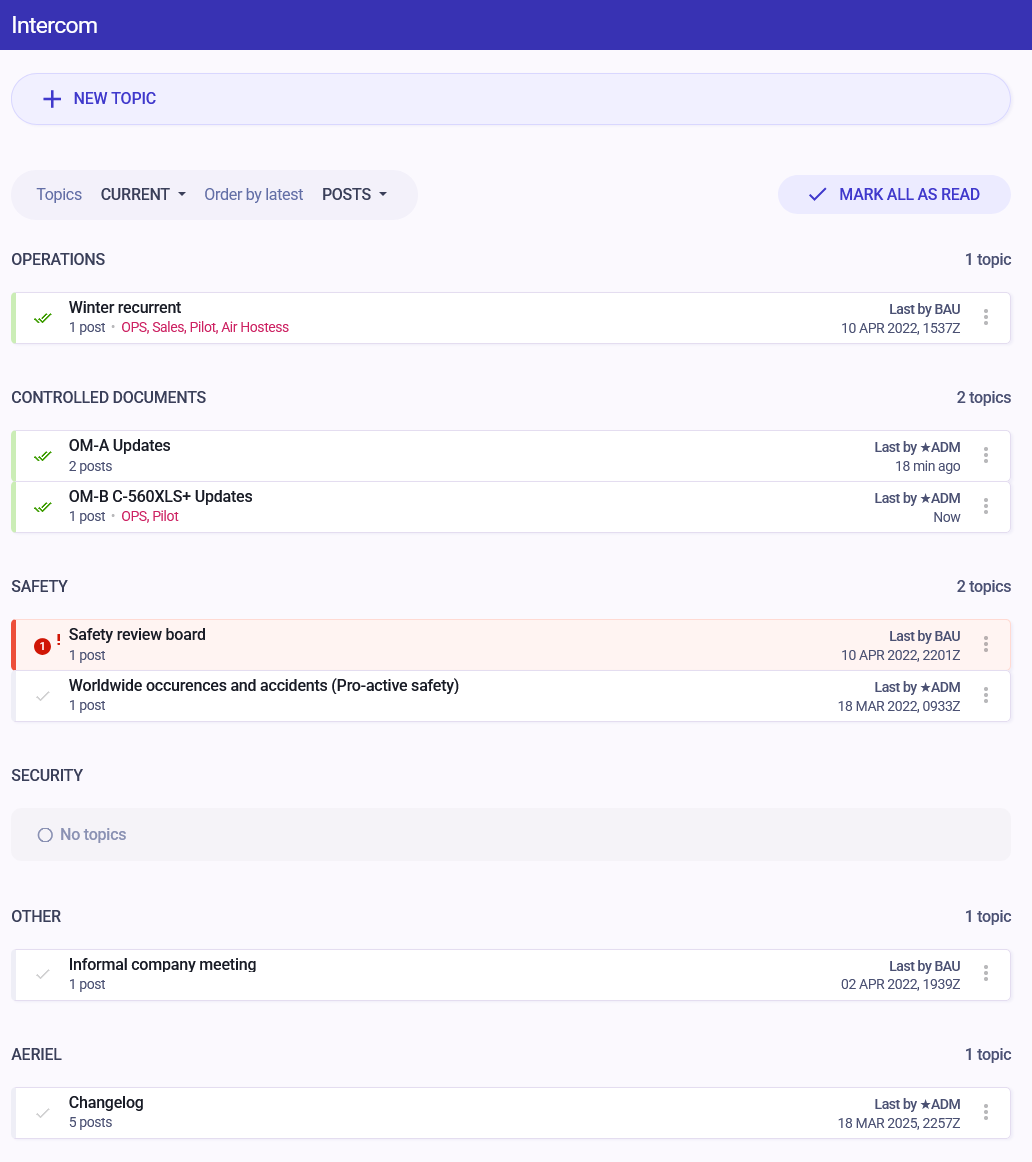The image size is (1032, 1162).
Task: Click the Intercom header title
Action: tap(54, 25)
